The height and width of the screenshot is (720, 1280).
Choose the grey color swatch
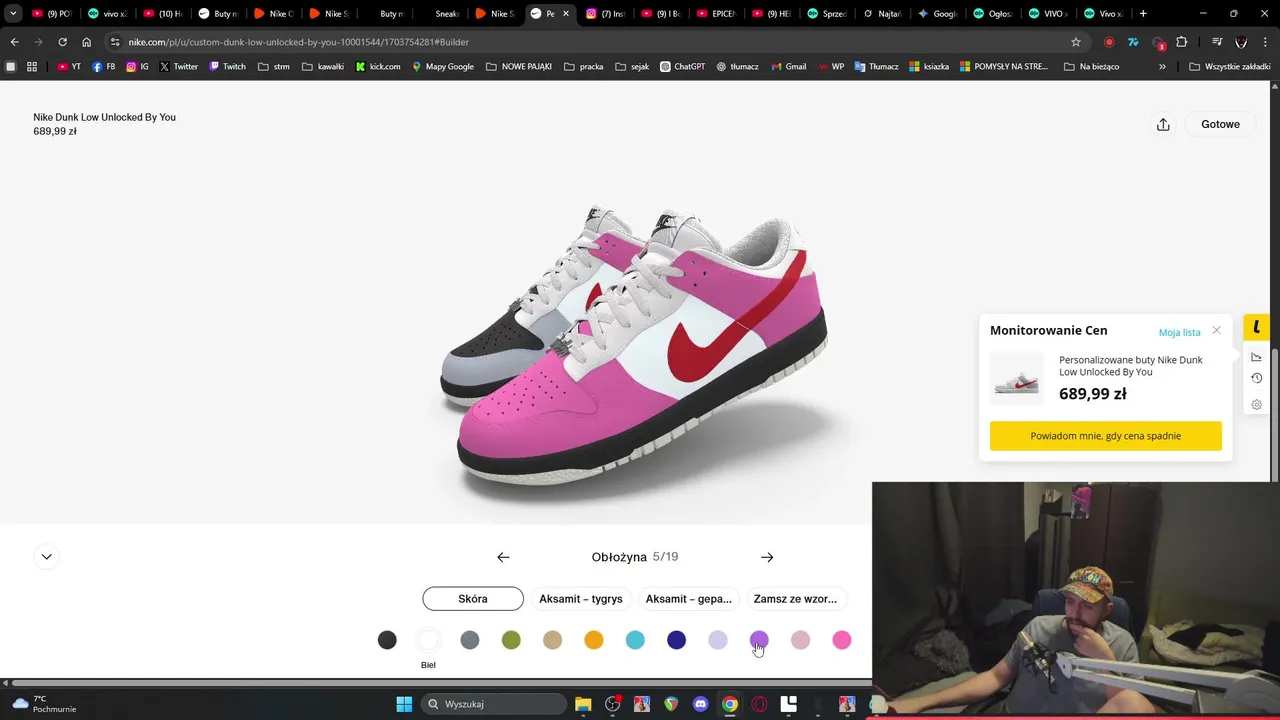click(x=470, y=640)
